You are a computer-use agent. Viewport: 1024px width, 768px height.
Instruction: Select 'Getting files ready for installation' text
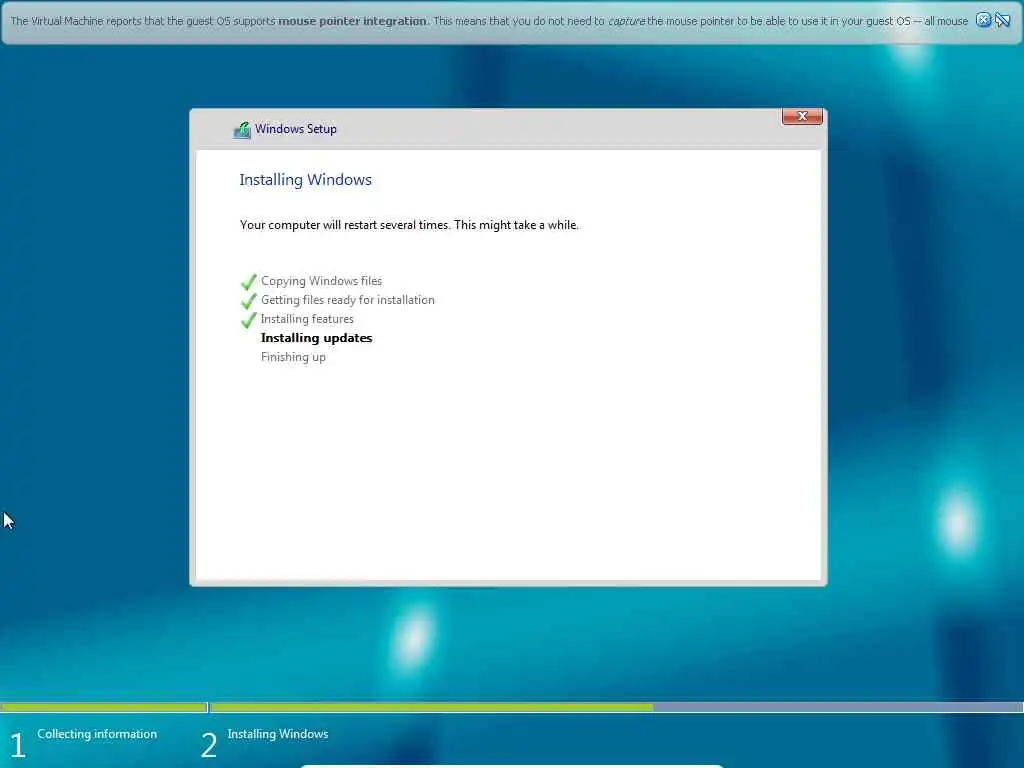(x=347, y=300)
